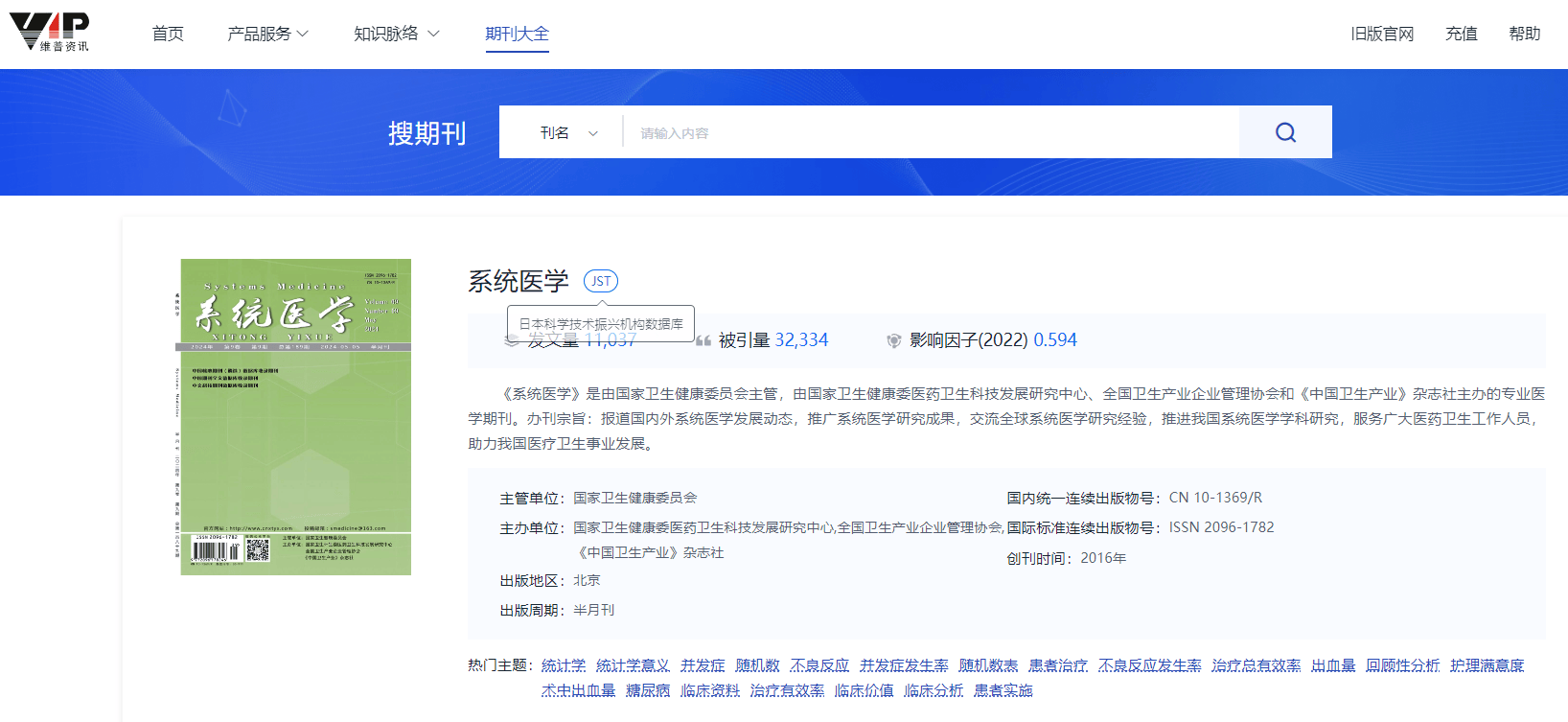Click the 请输入内容 search input box
This screenshot has height=722, width=1568.
932,132
